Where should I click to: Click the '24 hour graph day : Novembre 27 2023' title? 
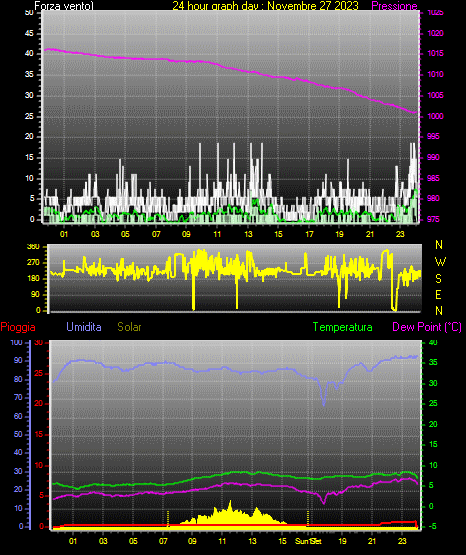tap(265, 6)
